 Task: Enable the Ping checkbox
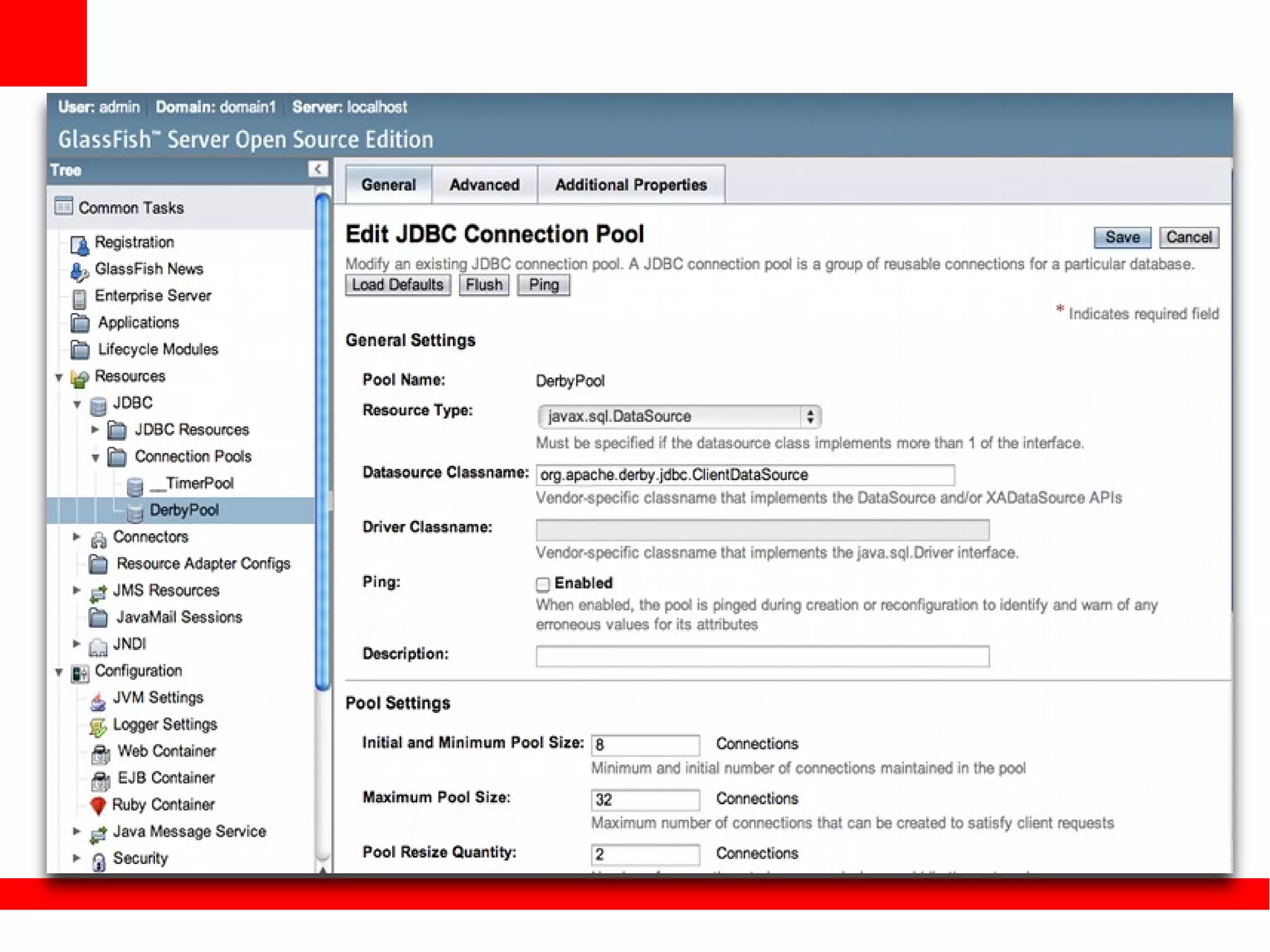click(x=543, y=584)
